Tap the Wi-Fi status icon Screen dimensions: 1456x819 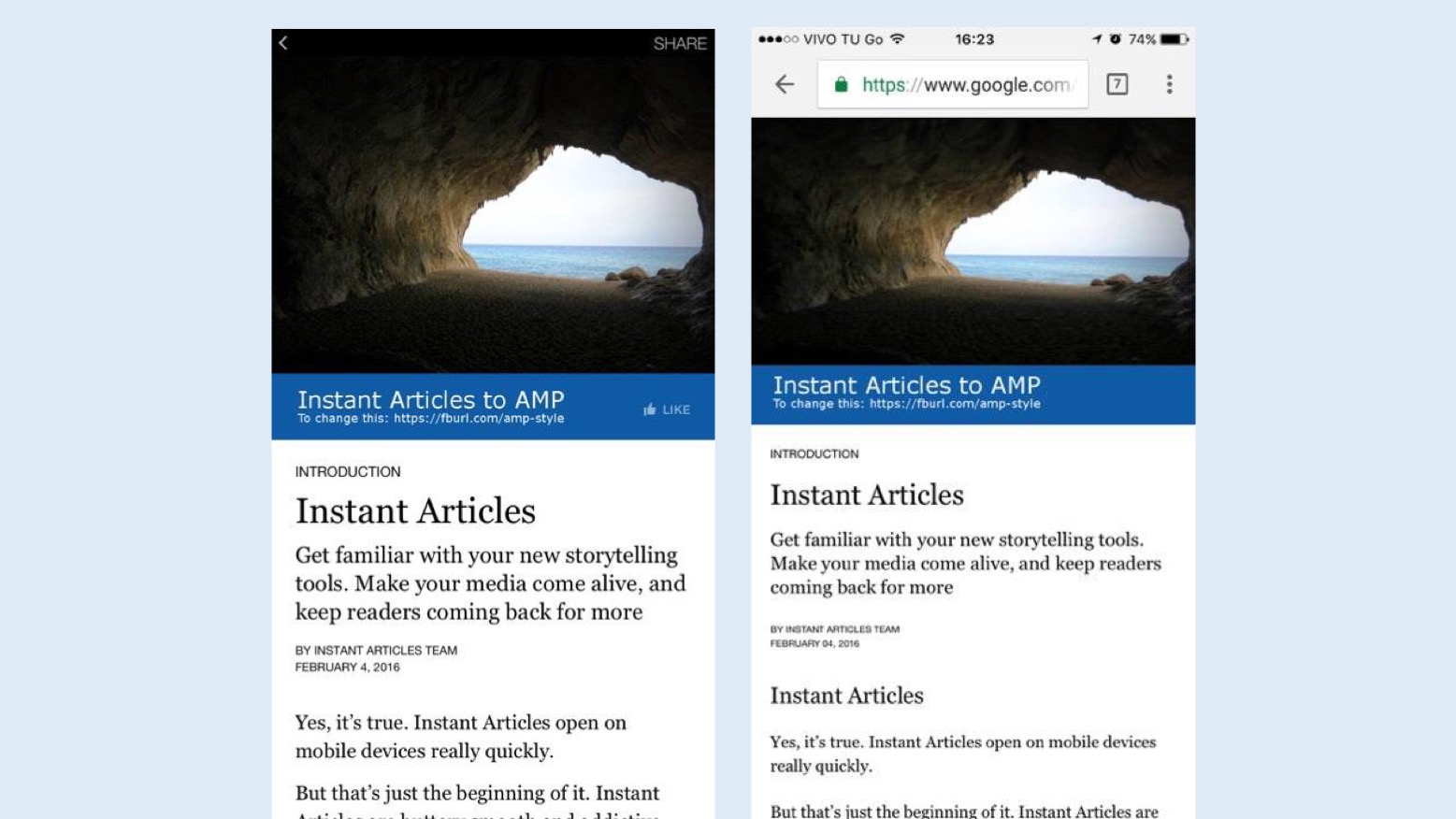pos(898,38)
